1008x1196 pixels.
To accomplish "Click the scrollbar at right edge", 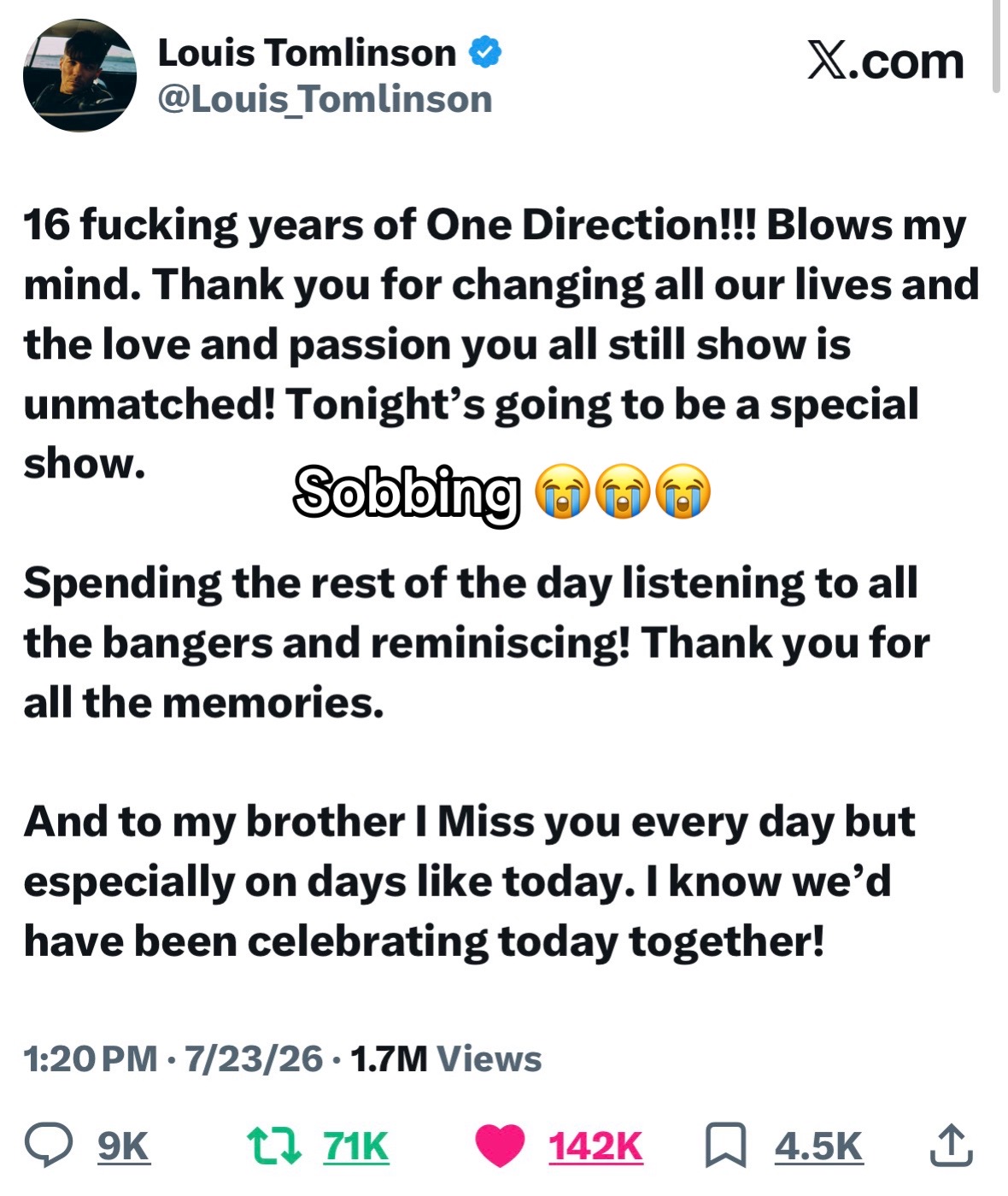I will 996,46.
